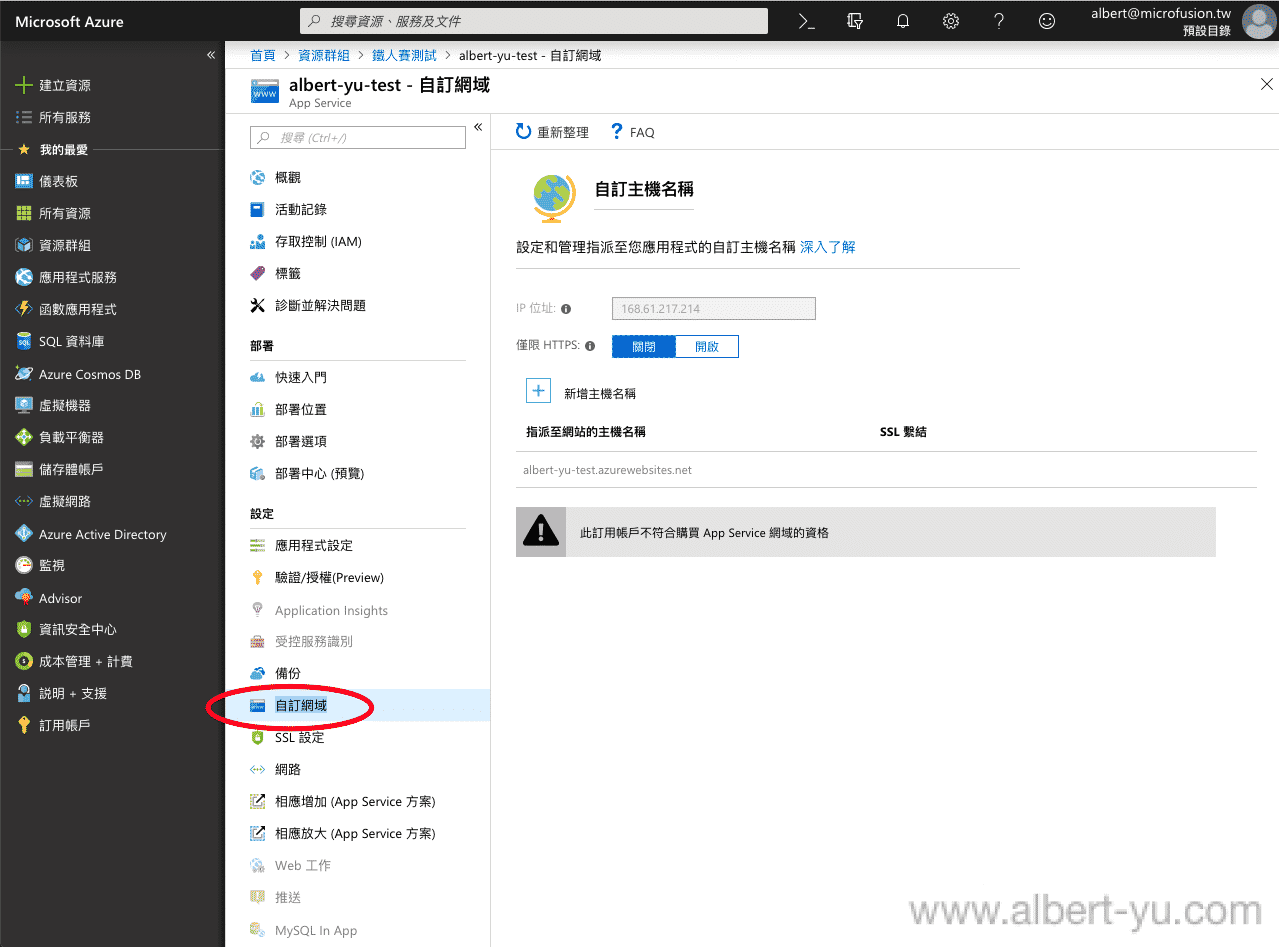Click 資源群組 breadcrumb link
This screenshot has width=1279, height=947.
coord(324,55)
